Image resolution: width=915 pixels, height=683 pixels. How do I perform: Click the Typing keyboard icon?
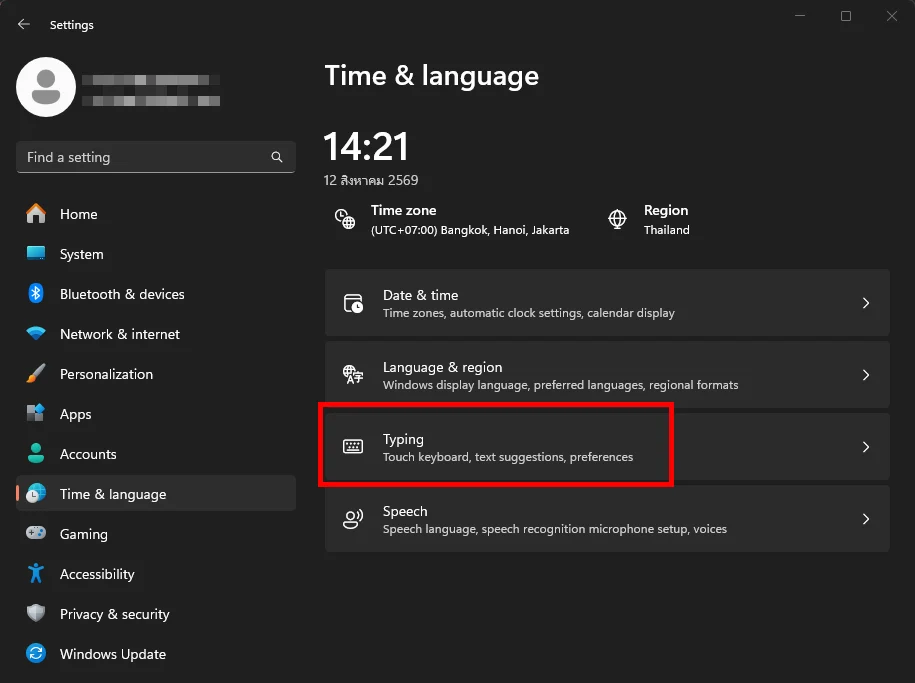tap(353, 447)
